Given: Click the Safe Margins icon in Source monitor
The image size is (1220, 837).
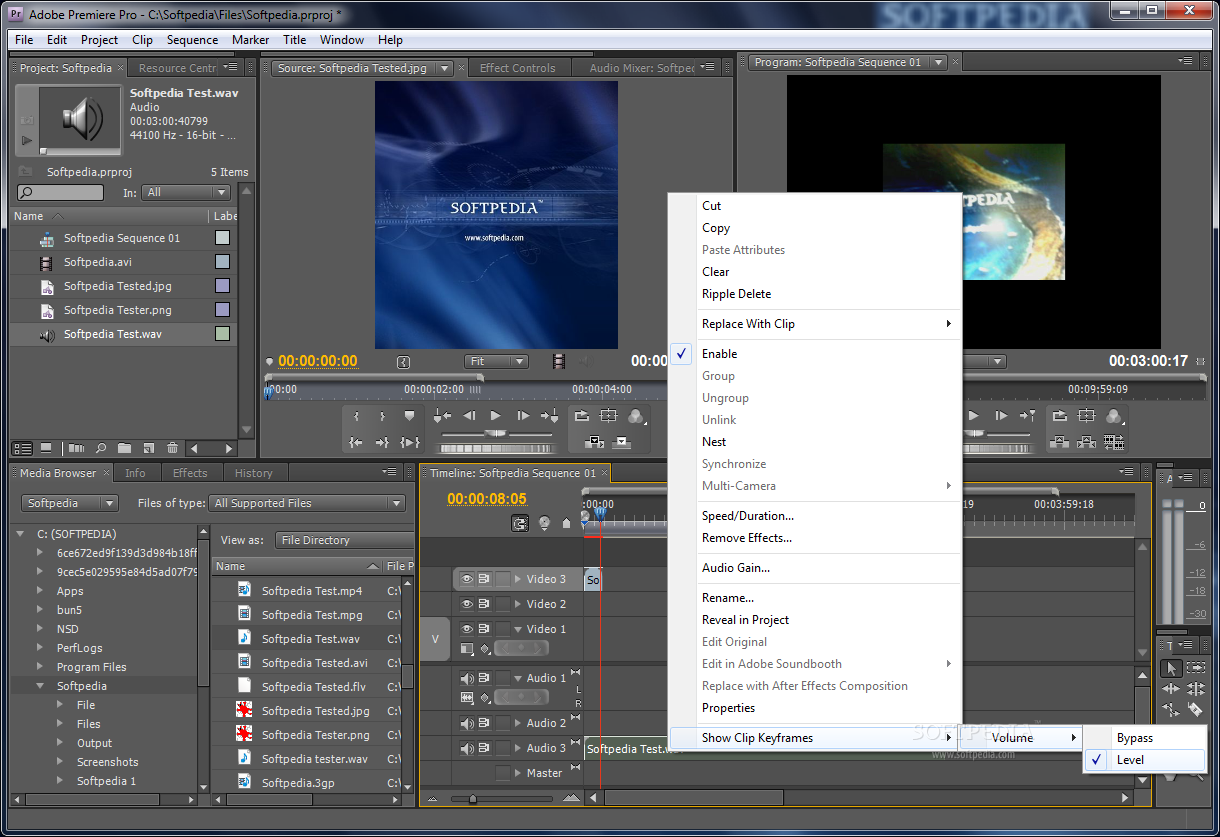Looking at the screenshot, I should 608,416.
